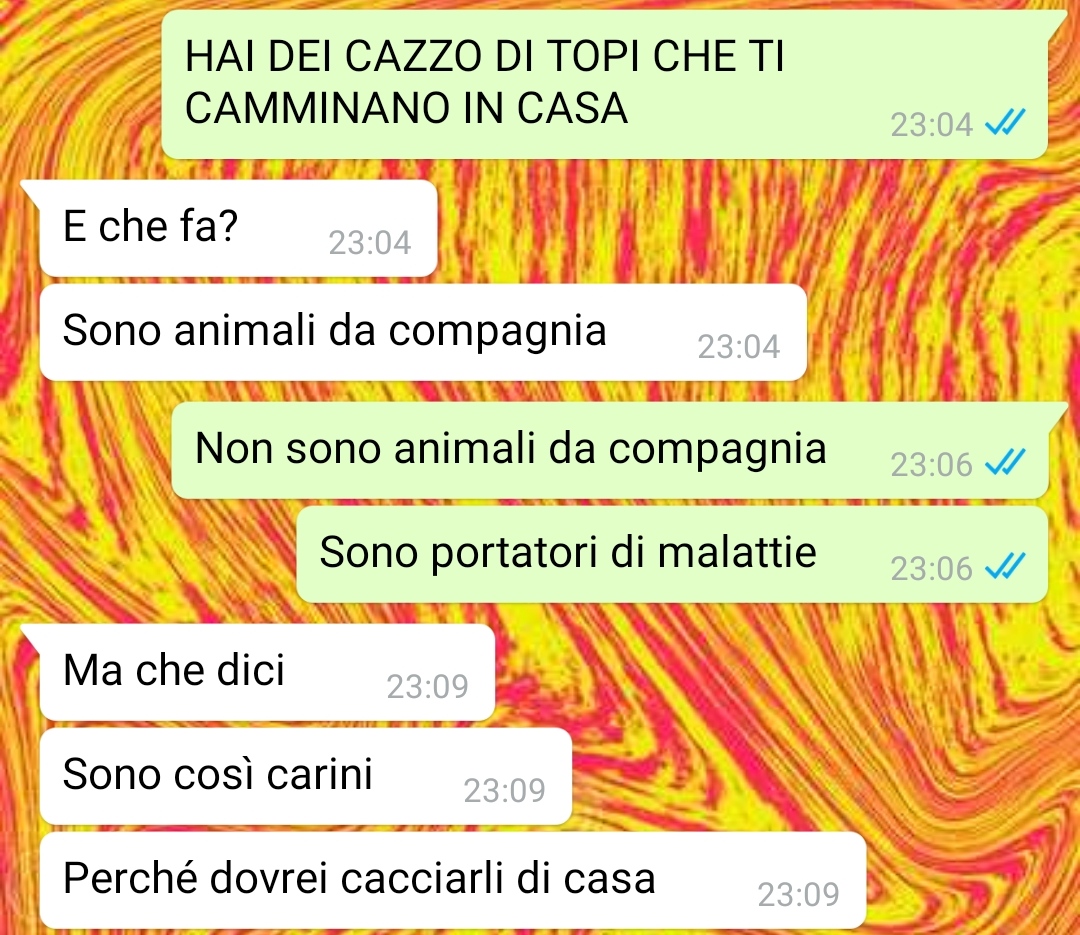
Task: Click the 23:04 timestamp on the uppercase message
Action: coord(932,125)
